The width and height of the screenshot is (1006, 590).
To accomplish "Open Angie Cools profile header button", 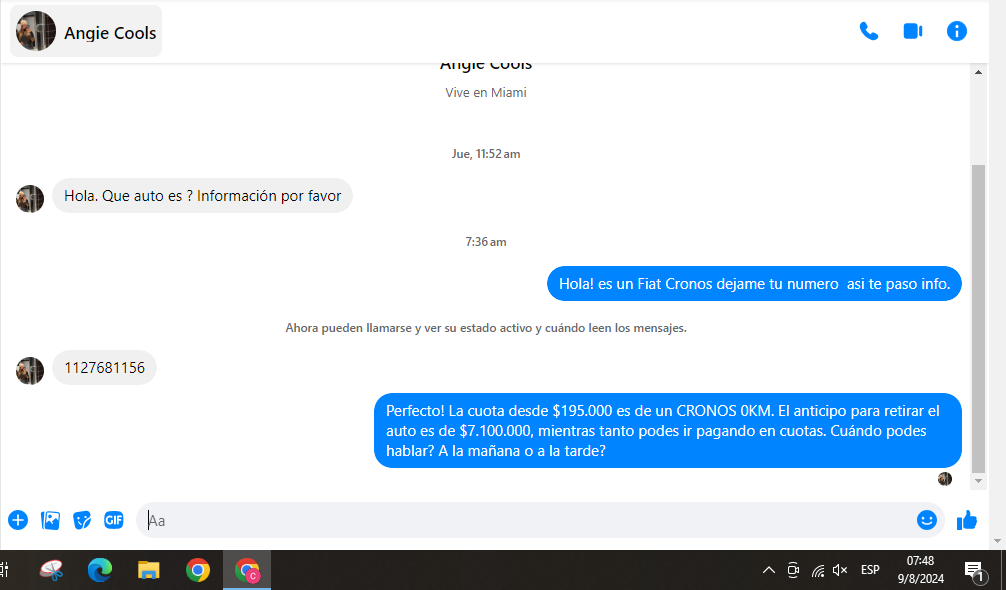I will (x=86, y=31).
